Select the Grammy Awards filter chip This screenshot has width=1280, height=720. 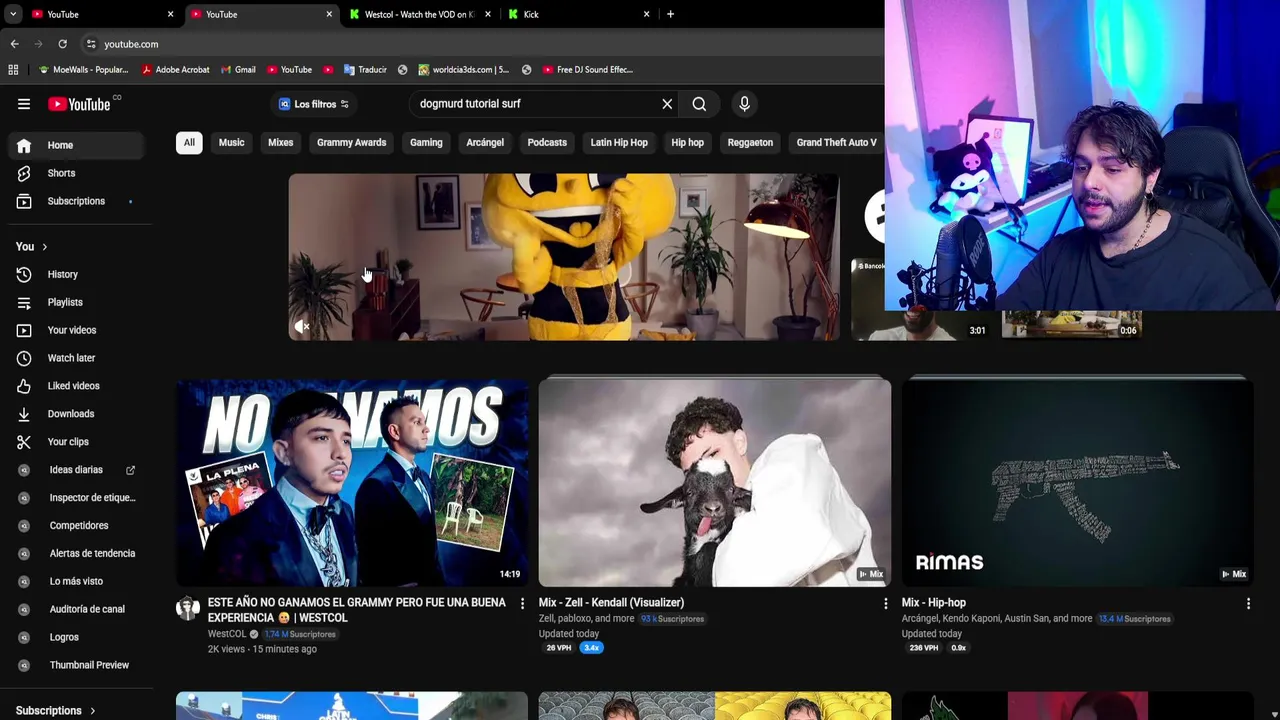tap(351, 142)
